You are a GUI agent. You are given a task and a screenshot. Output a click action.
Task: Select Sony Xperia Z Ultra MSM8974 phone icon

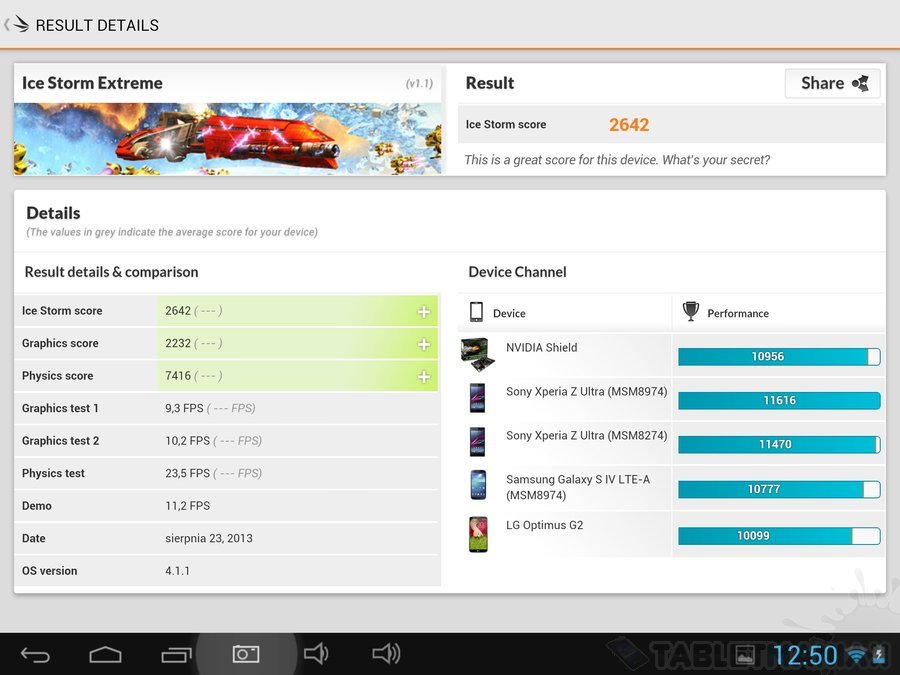[x=477, y=398]
